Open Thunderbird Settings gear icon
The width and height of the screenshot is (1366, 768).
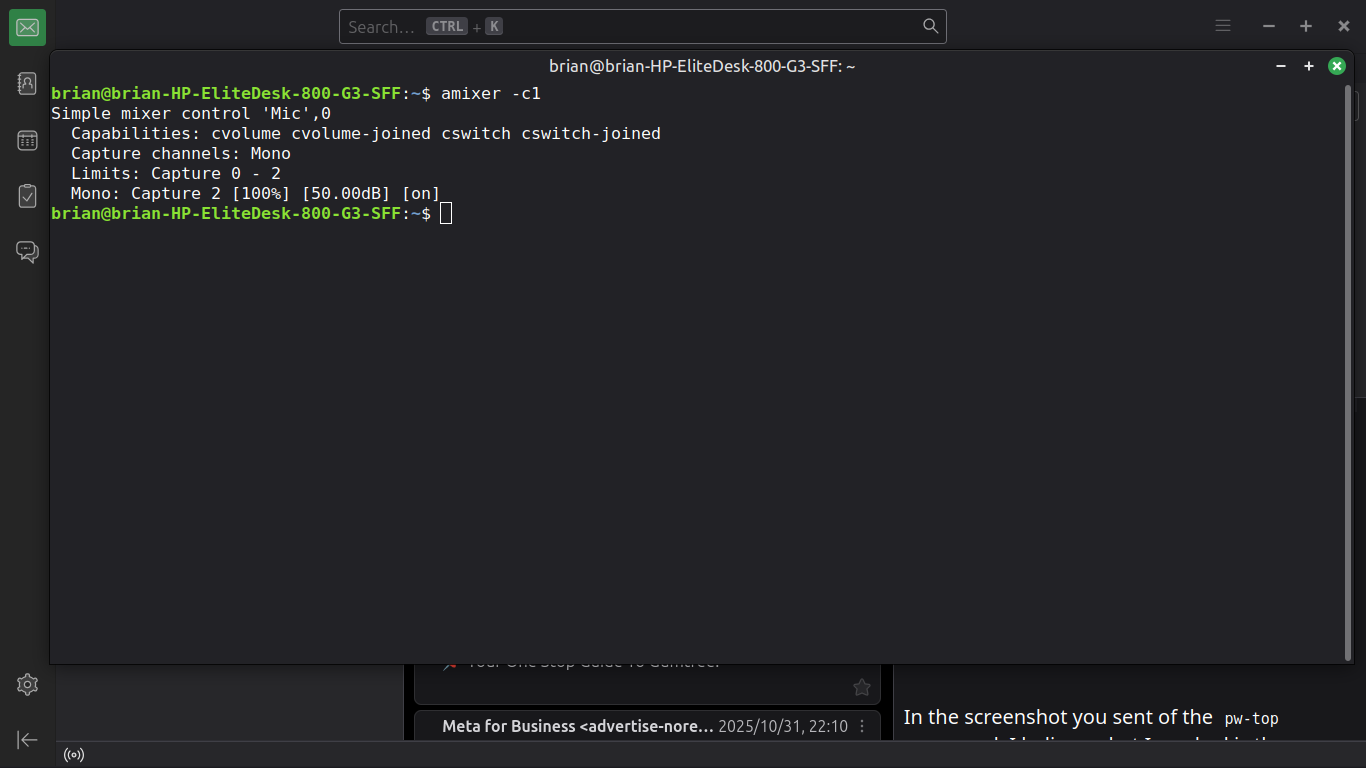coord(27,684)
